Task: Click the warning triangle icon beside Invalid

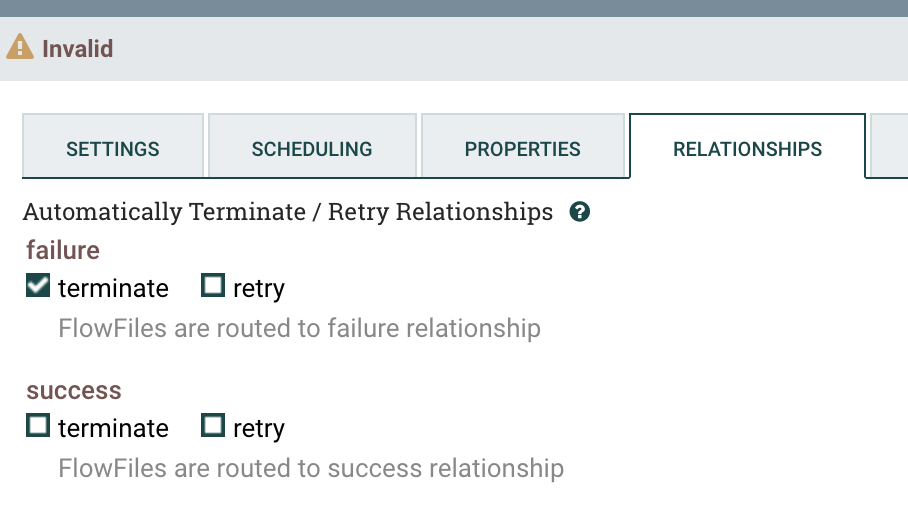Action: coord(20,47)
